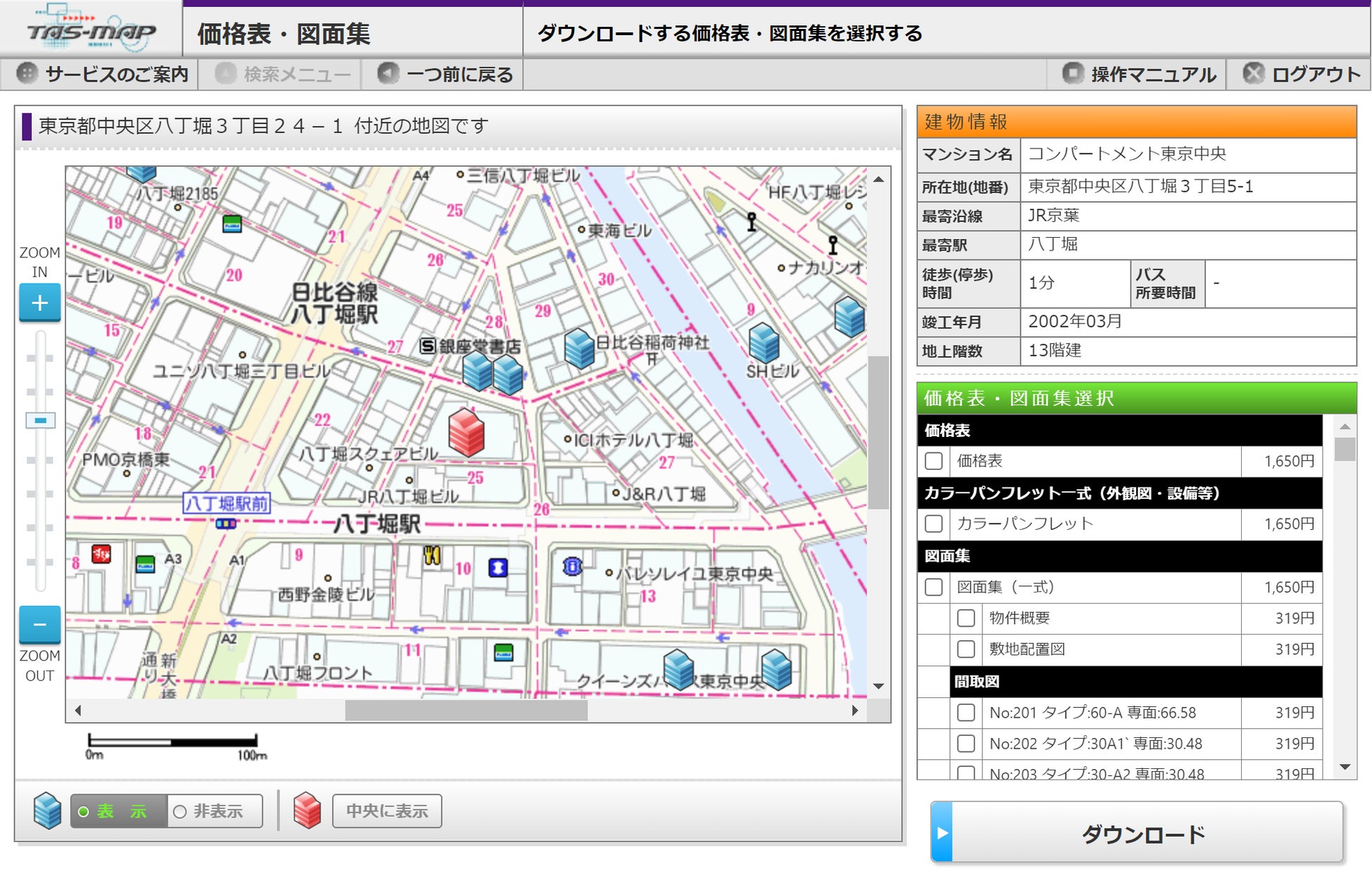Open the 操作マニュアル menu item
Image resolution: width=1372 pixels, height=871 pixels.
click(x=1140, y=74)
